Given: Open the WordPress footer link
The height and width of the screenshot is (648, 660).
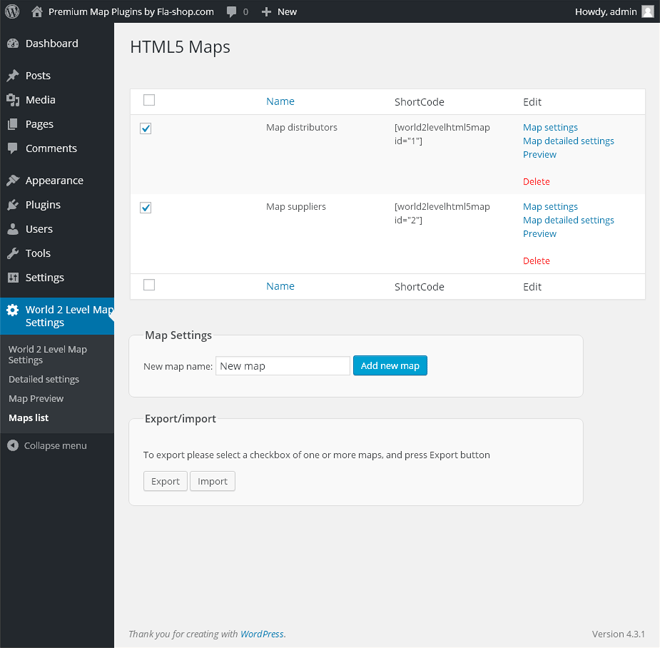Looking at the screenshot, I should tap(262, 634).
